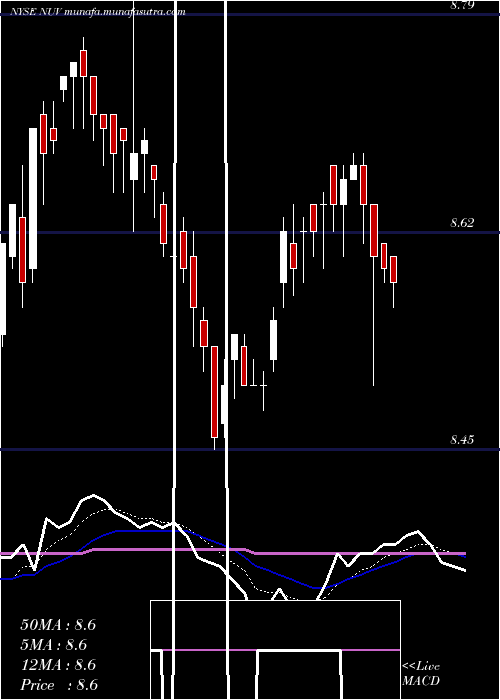The height and width of the screenshot is (700, 500).
Task: Click the 50MA : 8.6 readout
Action: [58, 625]
